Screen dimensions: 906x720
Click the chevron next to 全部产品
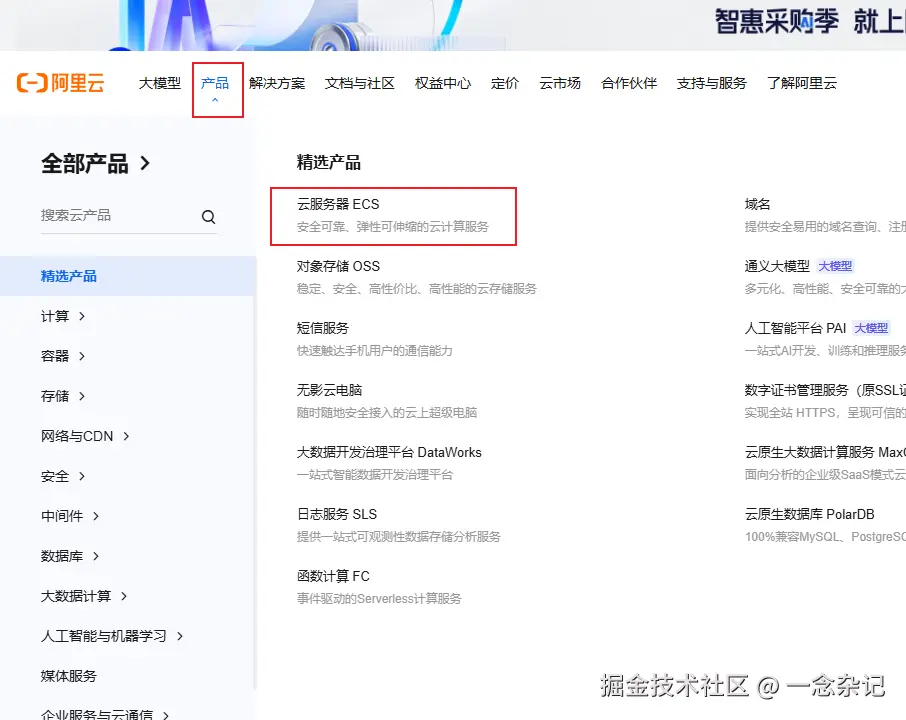(145, 164)
